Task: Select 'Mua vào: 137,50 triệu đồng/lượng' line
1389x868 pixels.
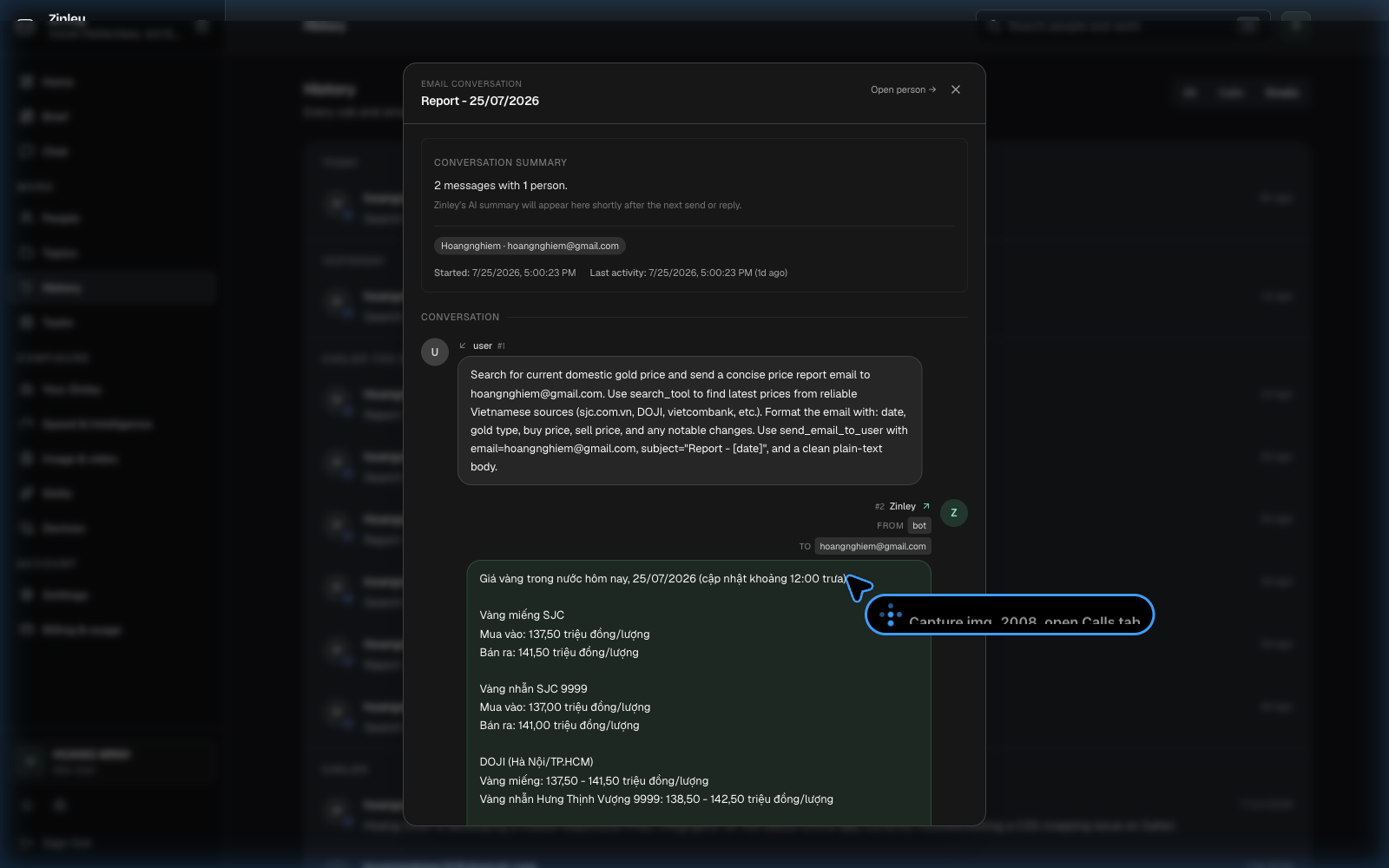Action: pyautogui.click(x=564, y=635)
